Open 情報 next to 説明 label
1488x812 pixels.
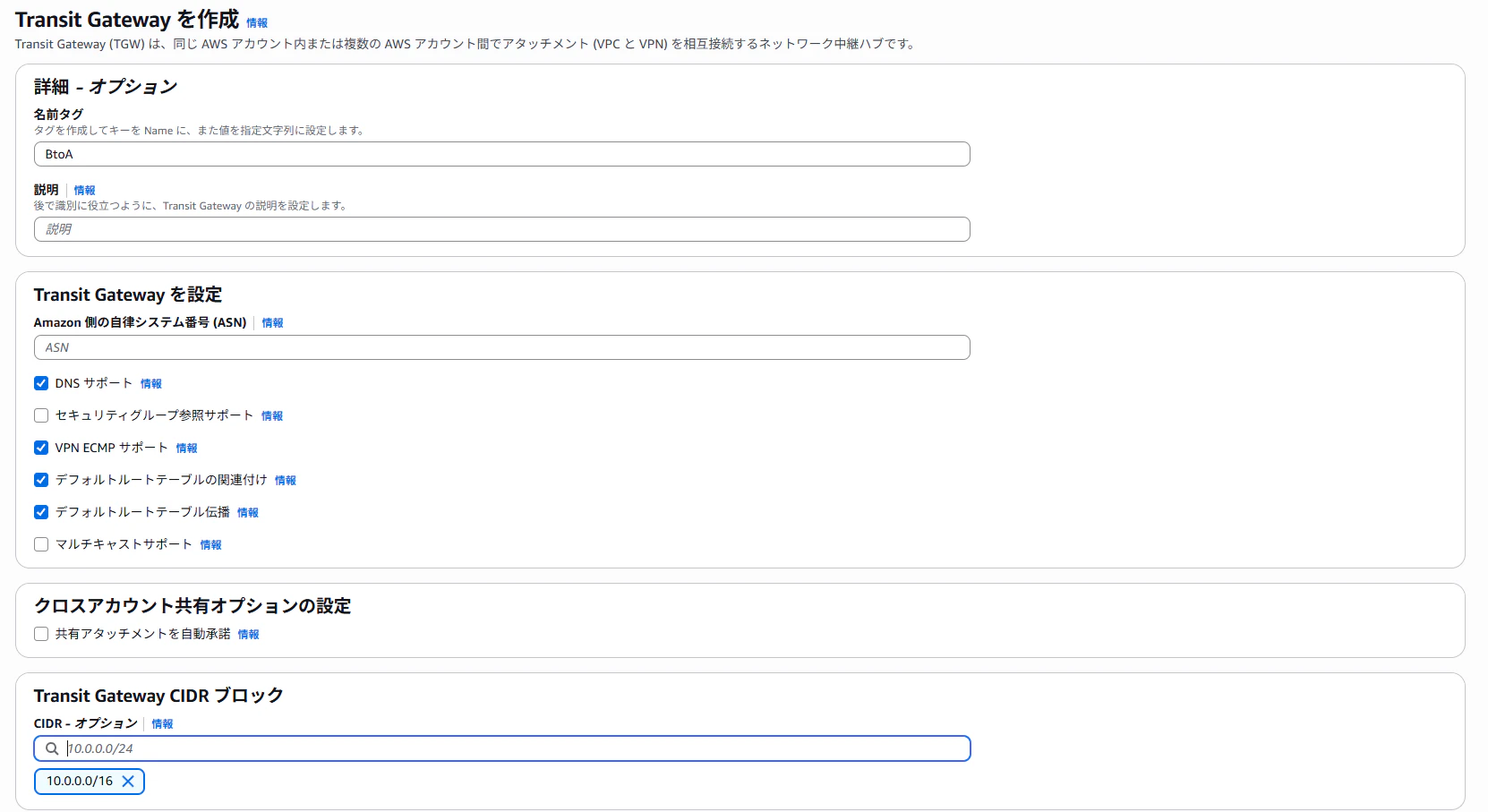tap(85, 190)
